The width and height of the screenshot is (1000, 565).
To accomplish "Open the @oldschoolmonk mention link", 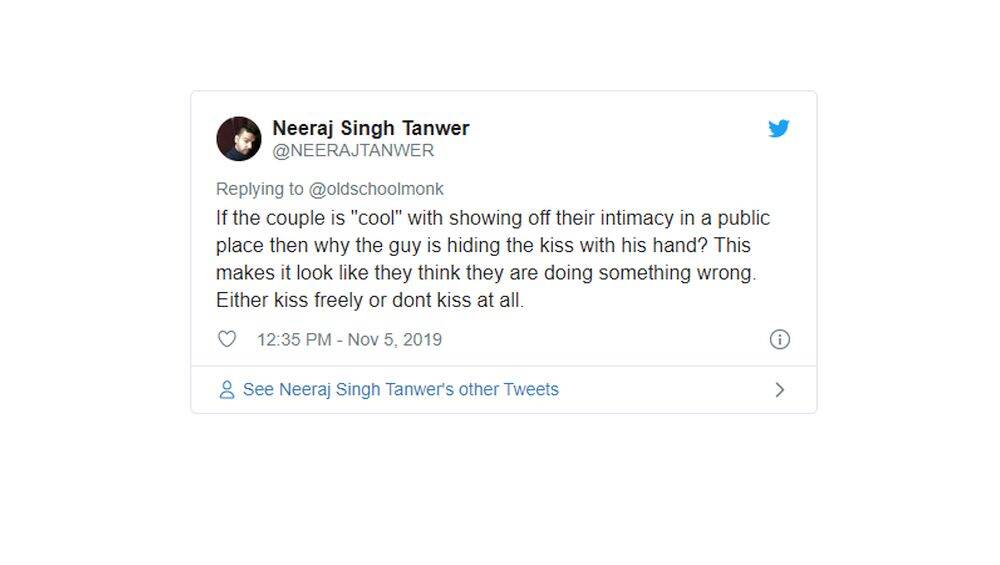I will pos(376,189).
